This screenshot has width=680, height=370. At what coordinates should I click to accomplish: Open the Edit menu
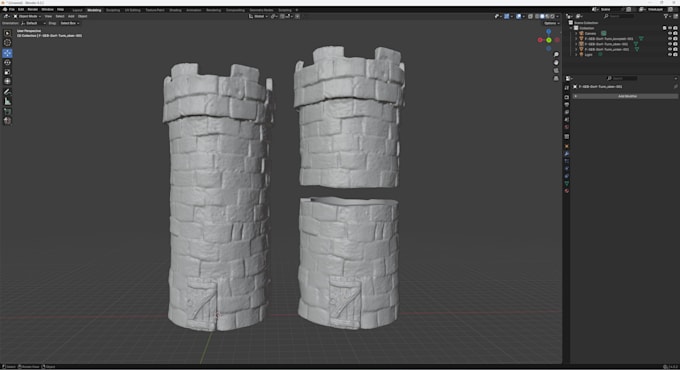[21, 10]
